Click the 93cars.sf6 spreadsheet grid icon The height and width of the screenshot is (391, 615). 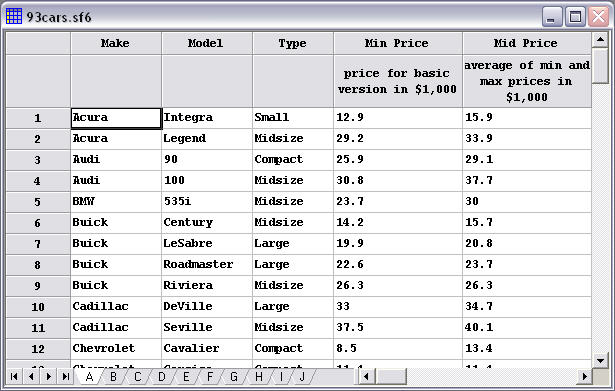(14, 16)
